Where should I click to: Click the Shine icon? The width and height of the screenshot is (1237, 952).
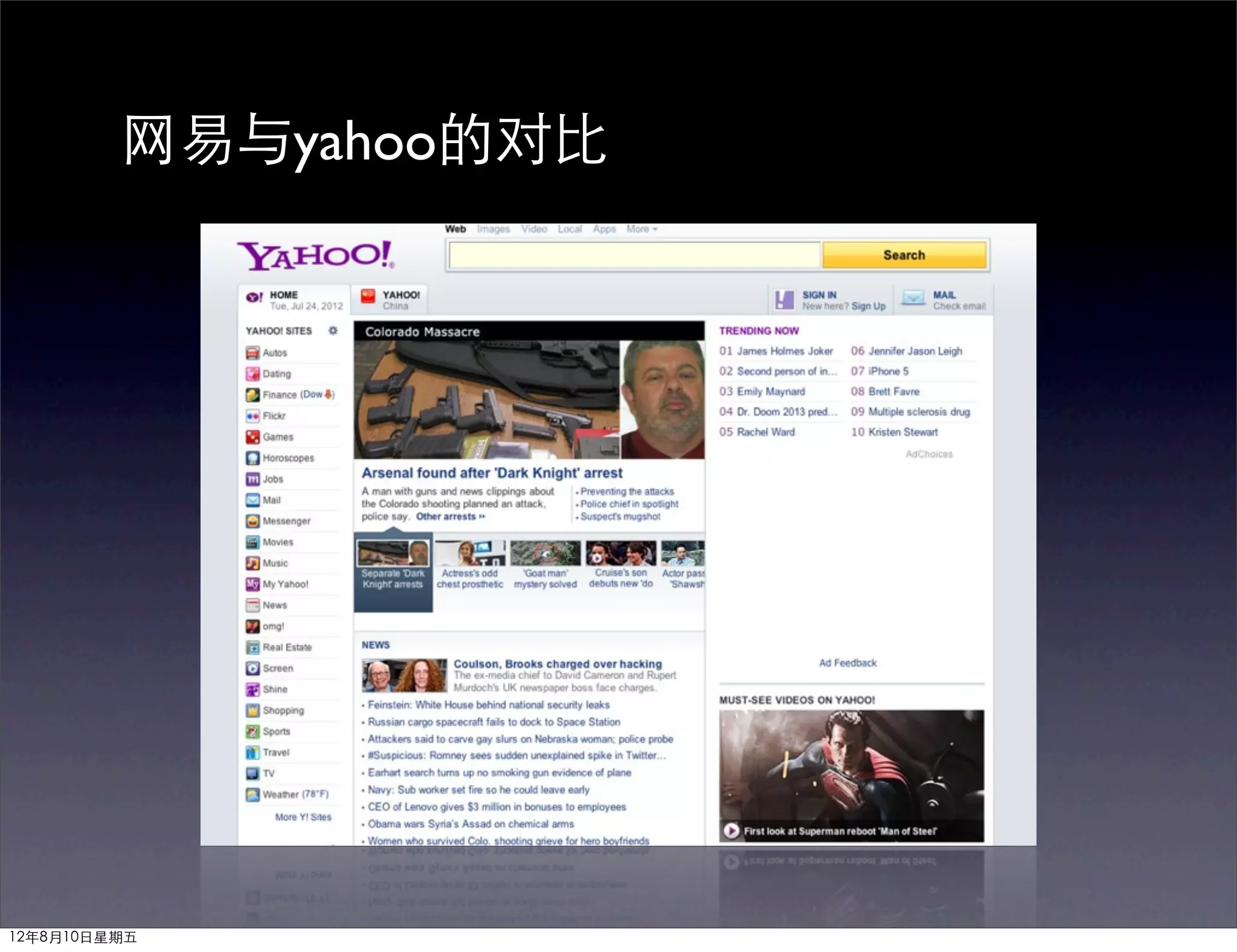tap(252, 689)
